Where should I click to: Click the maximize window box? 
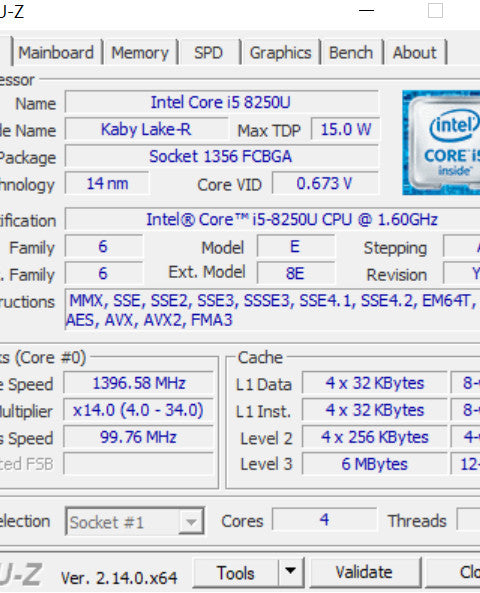click(435, 11)
